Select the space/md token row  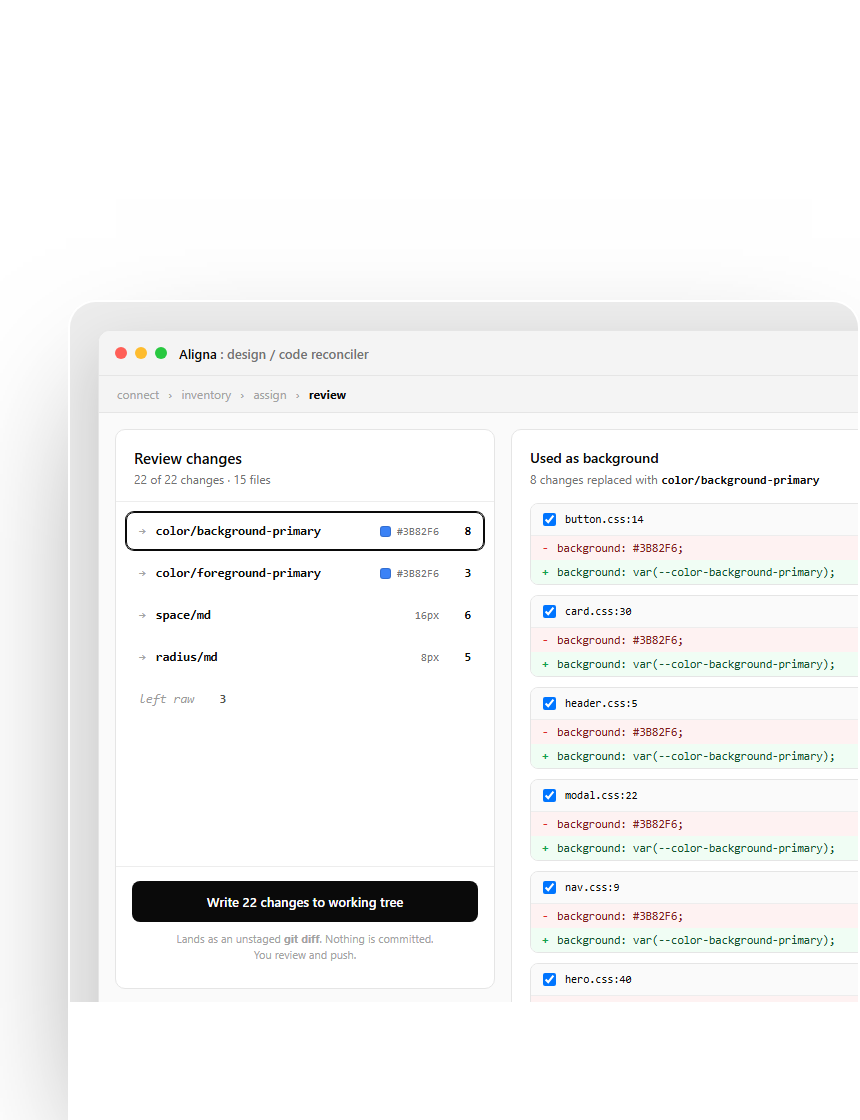[305, 615]
